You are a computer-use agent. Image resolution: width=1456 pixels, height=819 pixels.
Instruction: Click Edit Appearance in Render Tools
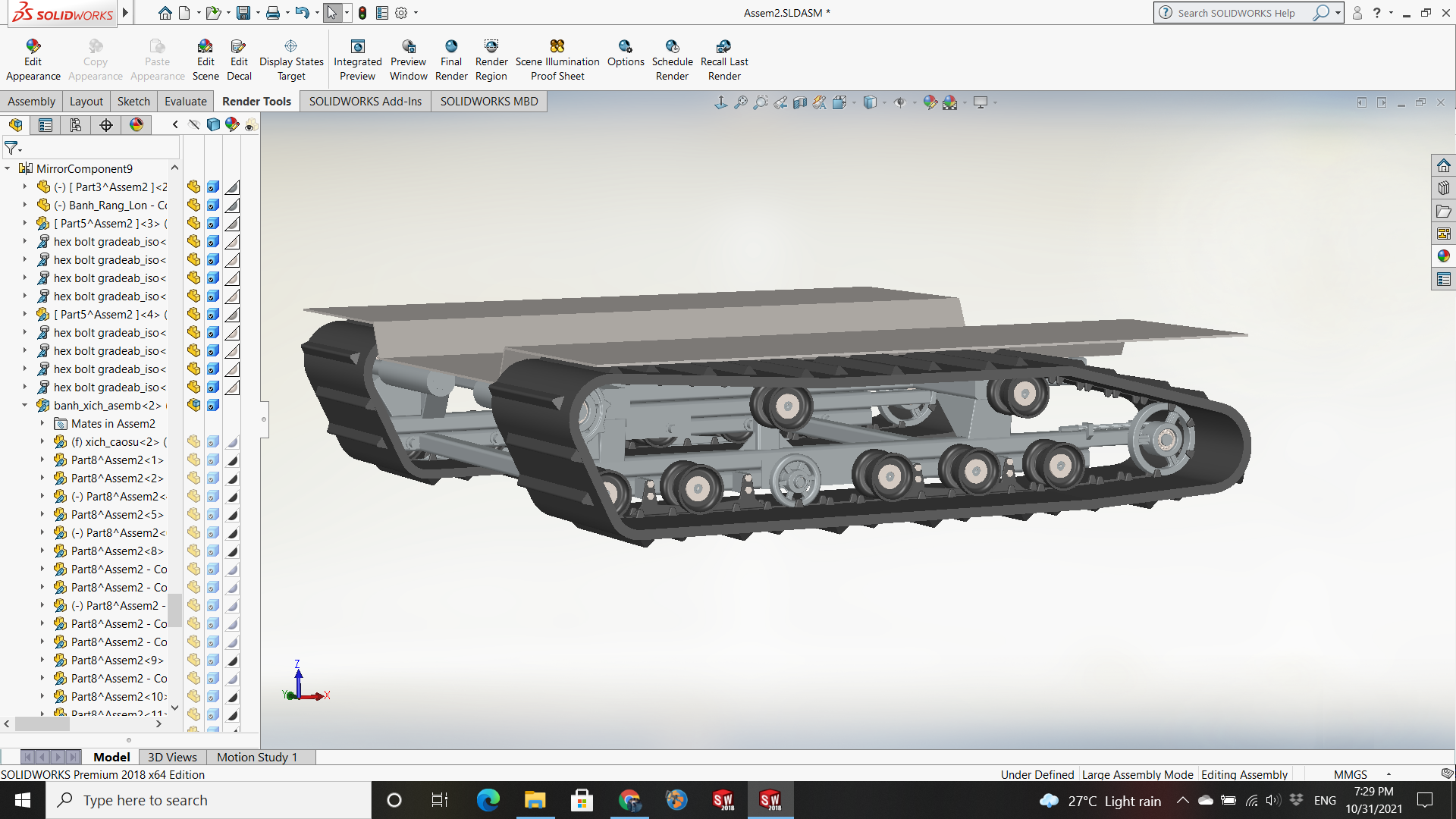pyautogui.click(x=33, y=60)
